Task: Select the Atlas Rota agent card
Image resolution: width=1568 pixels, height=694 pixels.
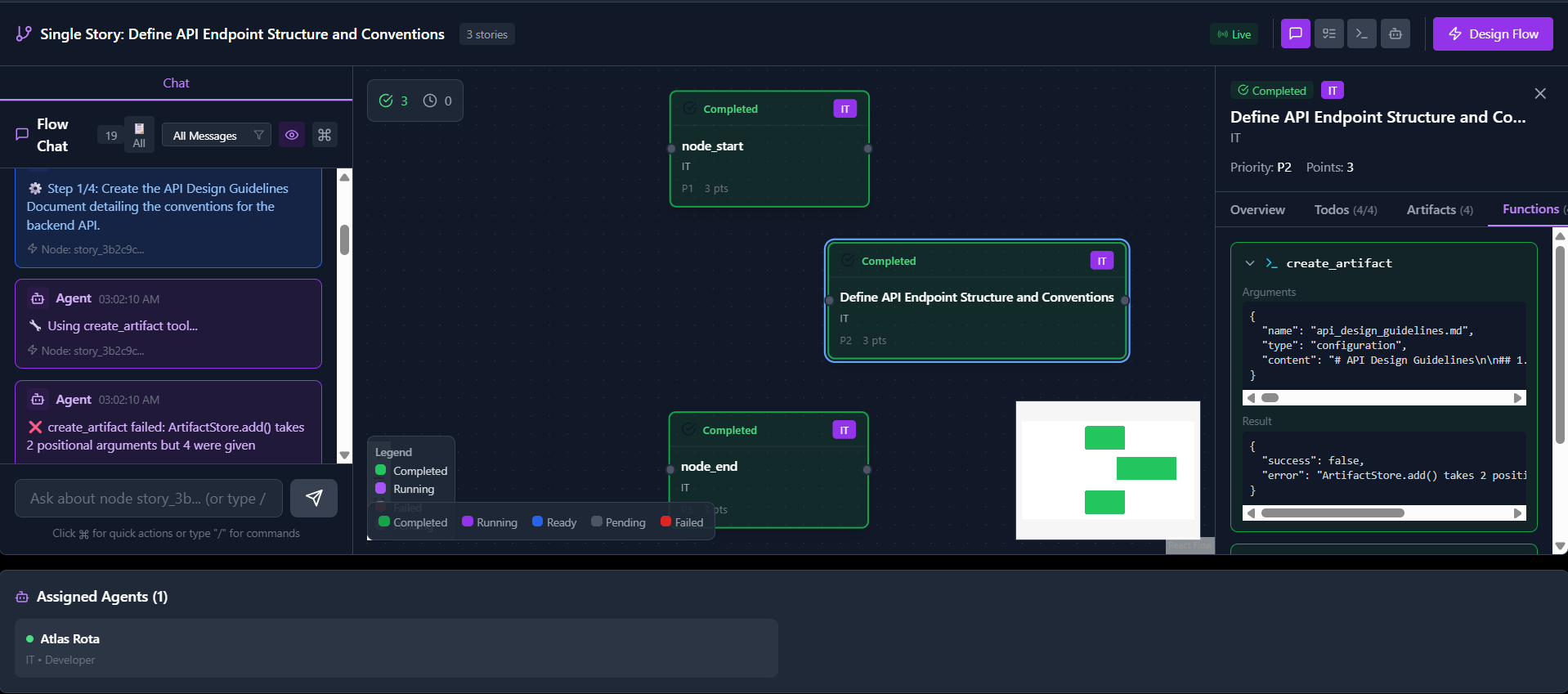Action: click(x=396, y=648)
